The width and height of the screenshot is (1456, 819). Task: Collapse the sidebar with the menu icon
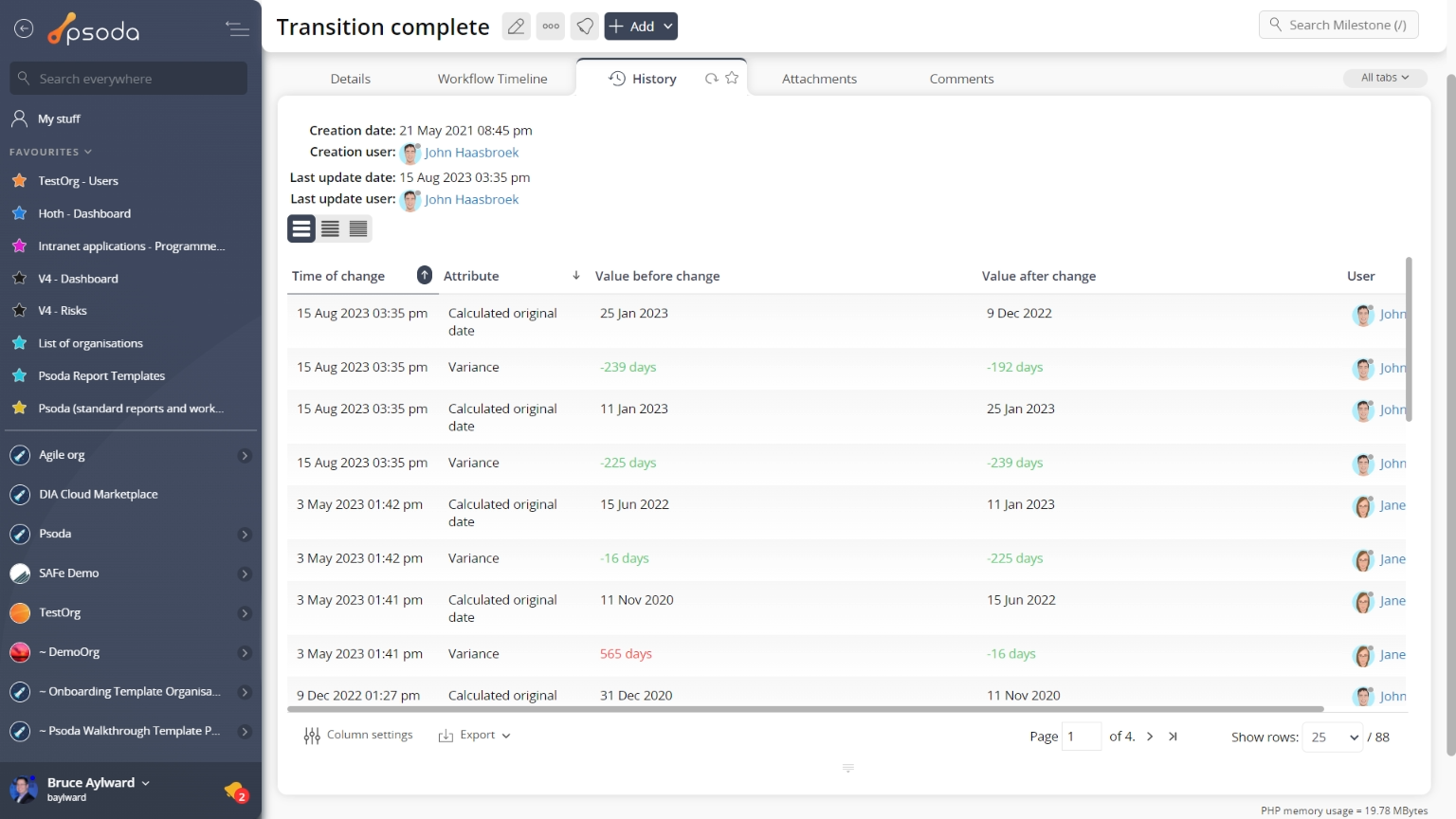click(237, 29)
